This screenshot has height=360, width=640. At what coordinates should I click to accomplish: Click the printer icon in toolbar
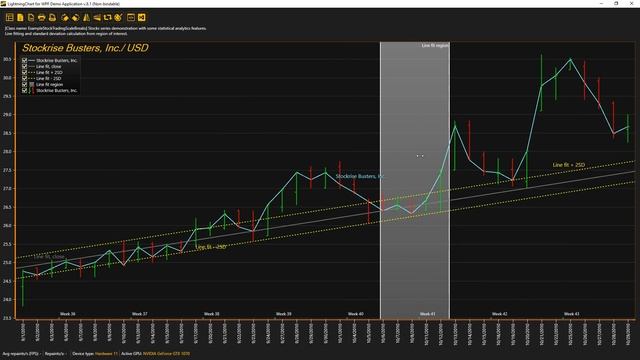pyautogui.click(x=42, y=18)
